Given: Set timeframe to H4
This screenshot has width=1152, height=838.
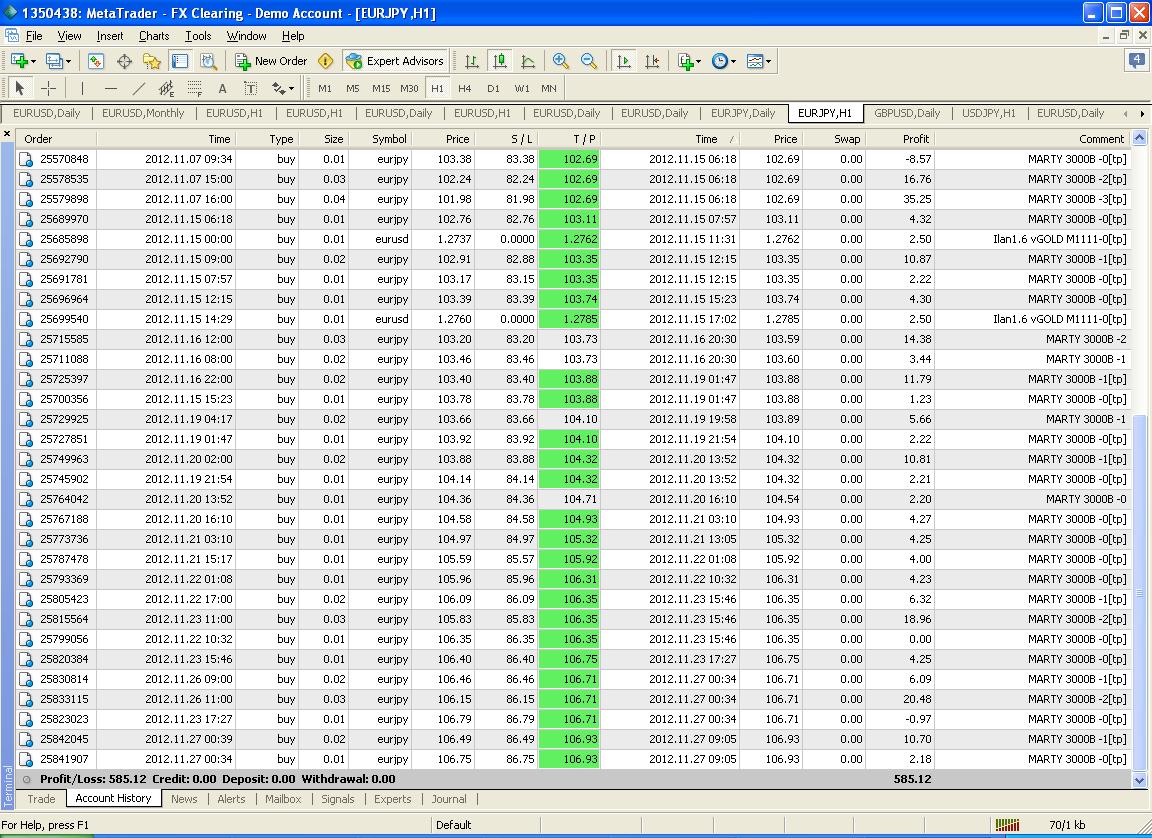Looking at the screenshot, I should pos(464,89).
